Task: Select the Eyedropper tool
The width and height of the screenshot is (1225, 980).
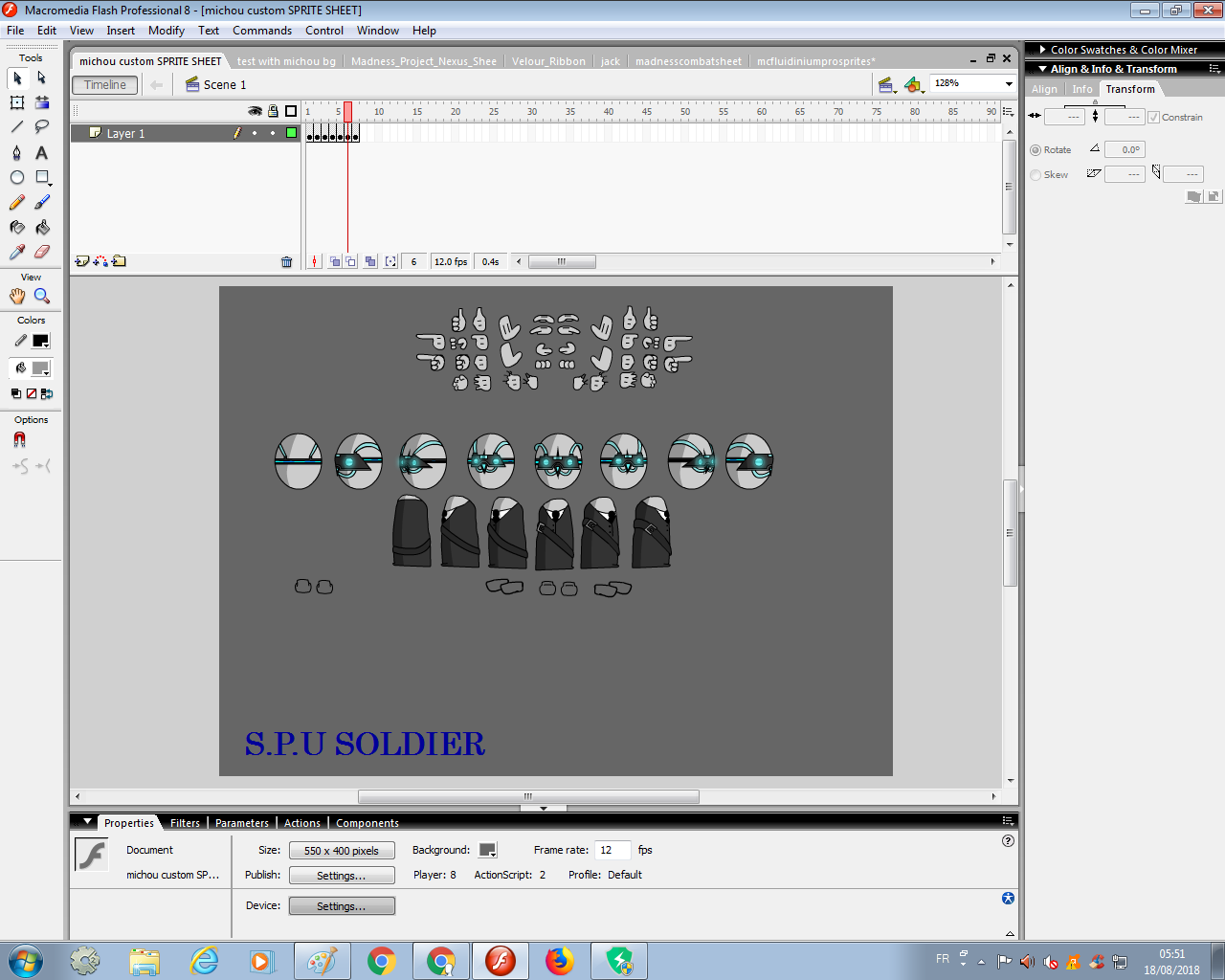Action: 17,252
